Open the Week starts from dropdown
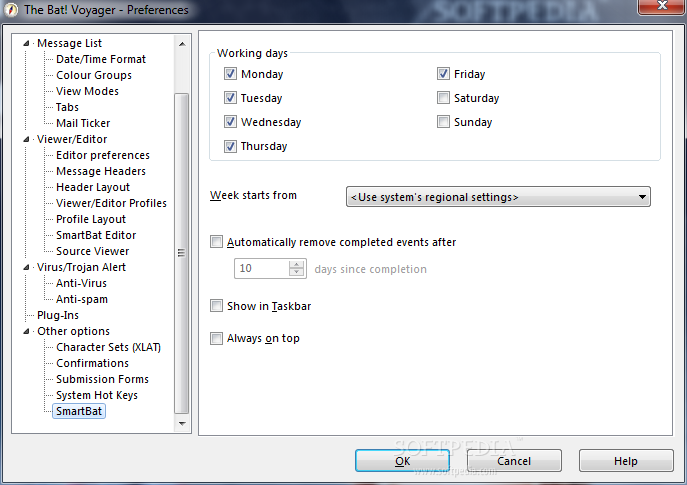687x485 pixels. [498, 197]
